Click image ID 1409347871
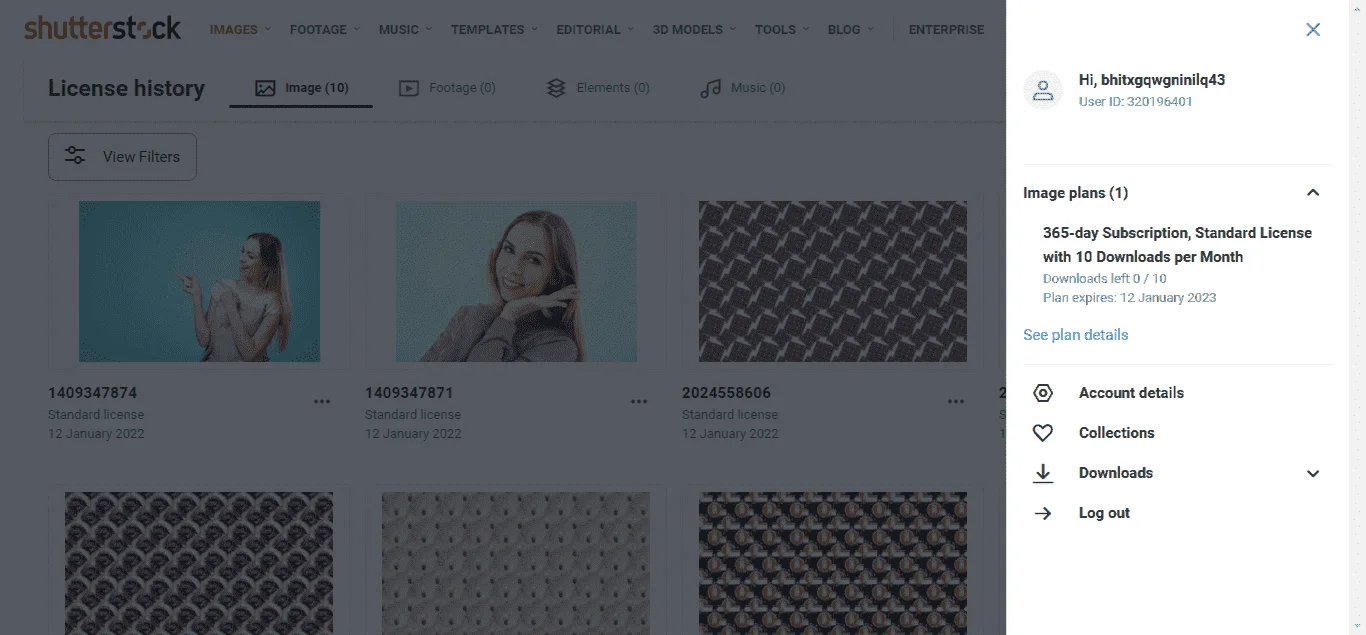Image resolution: width=1366 pixels, height=635 pixels. (x=409, y=393)
